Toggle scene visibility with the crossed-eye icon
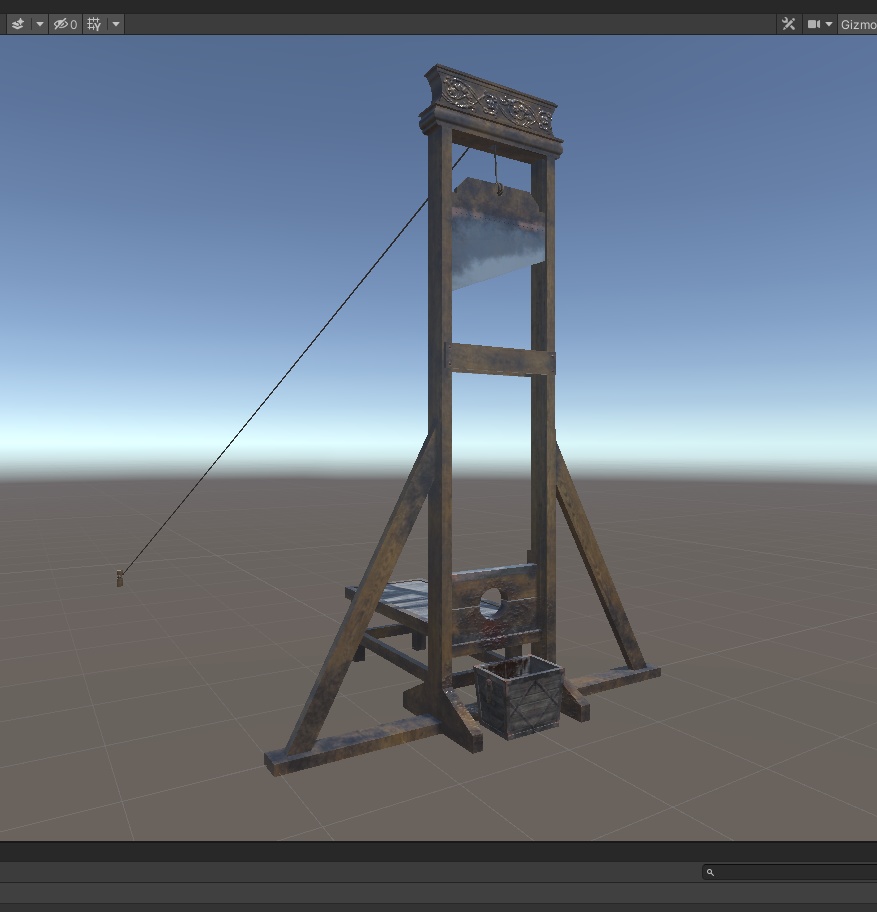877x912 pixels. click(x=59, y=23)
